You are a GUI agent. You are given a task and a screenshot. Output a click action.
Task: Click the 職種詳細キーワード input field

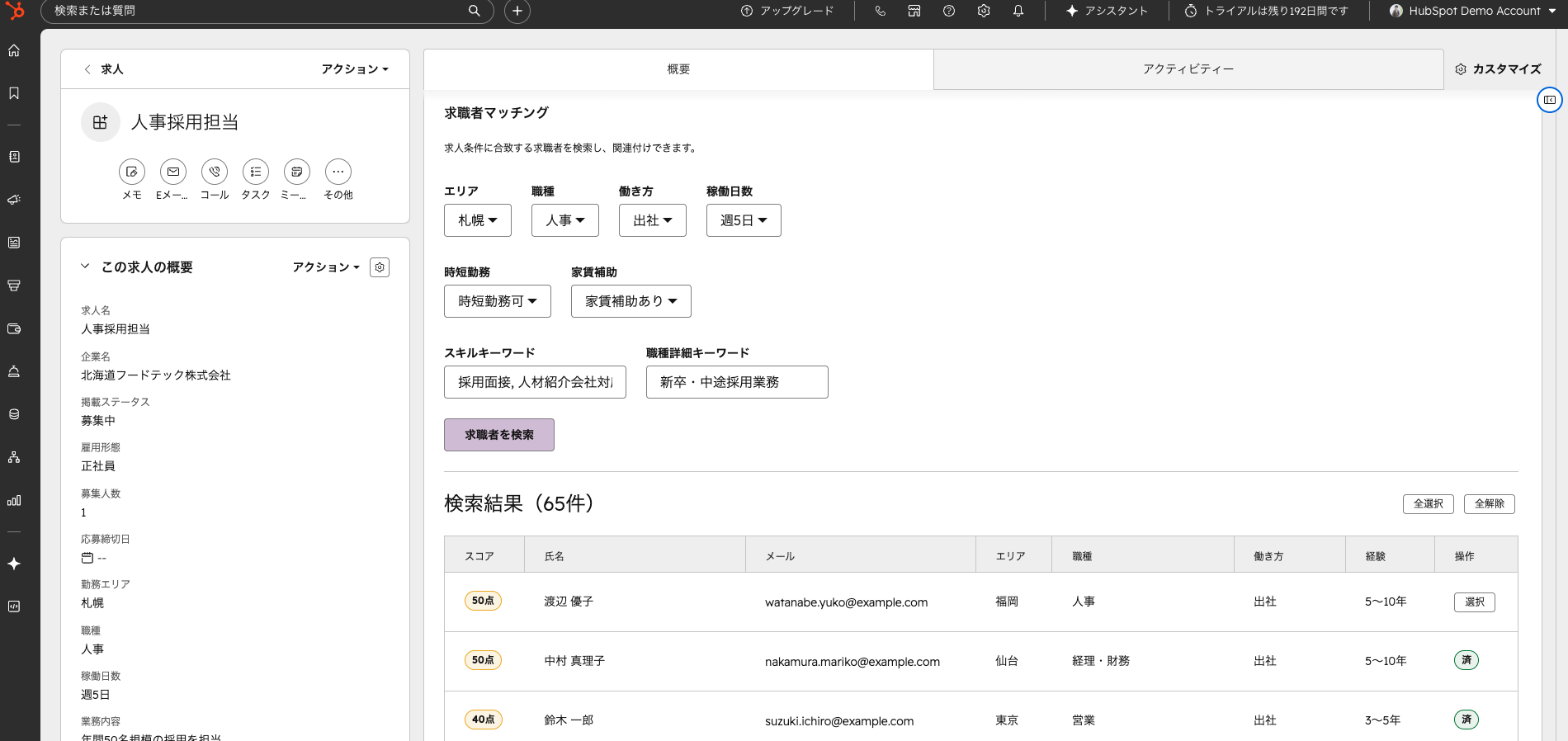click(x=737, y=382)
